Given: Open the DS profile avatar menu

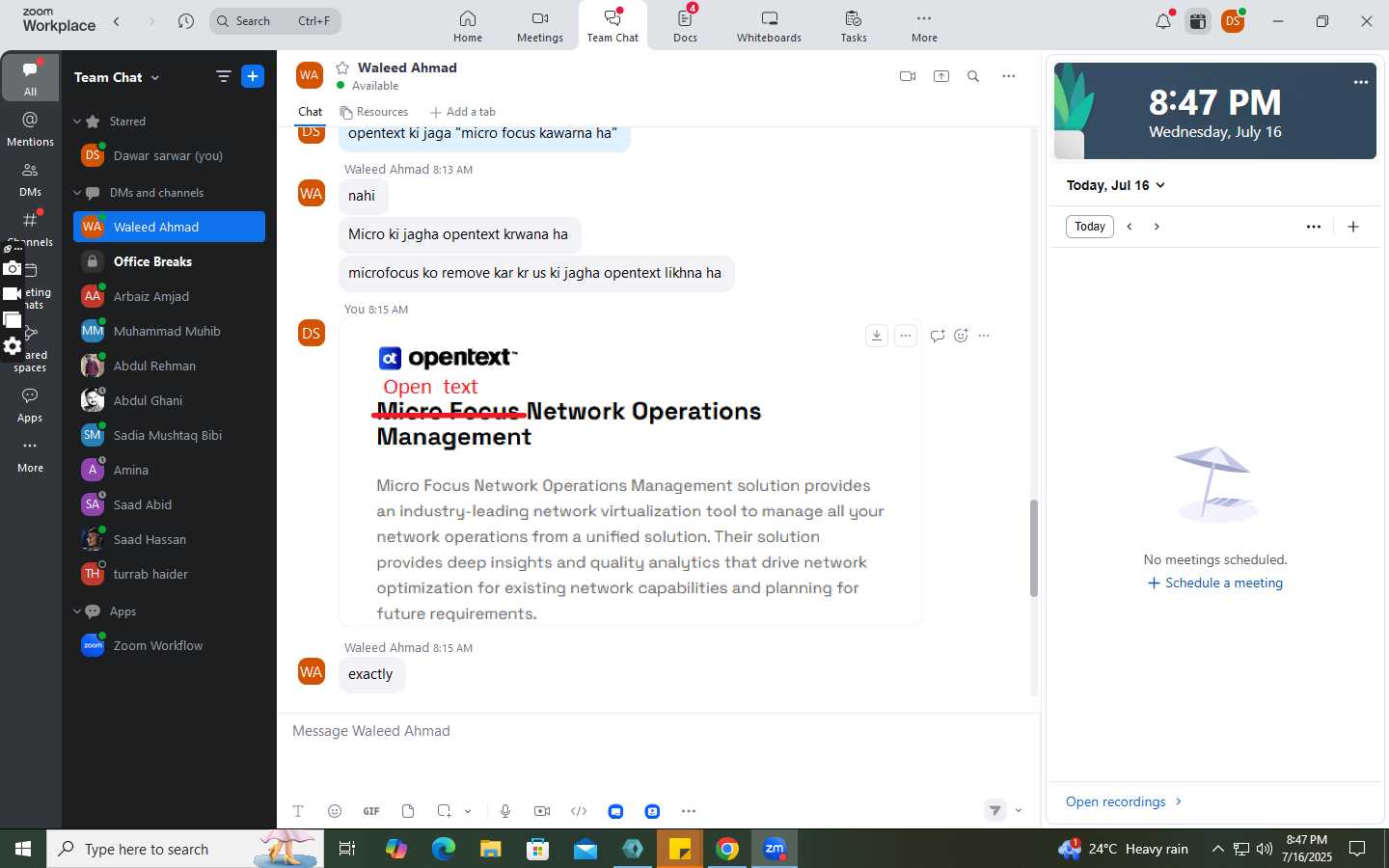Looking at the screenshot, I should 1233,21.
